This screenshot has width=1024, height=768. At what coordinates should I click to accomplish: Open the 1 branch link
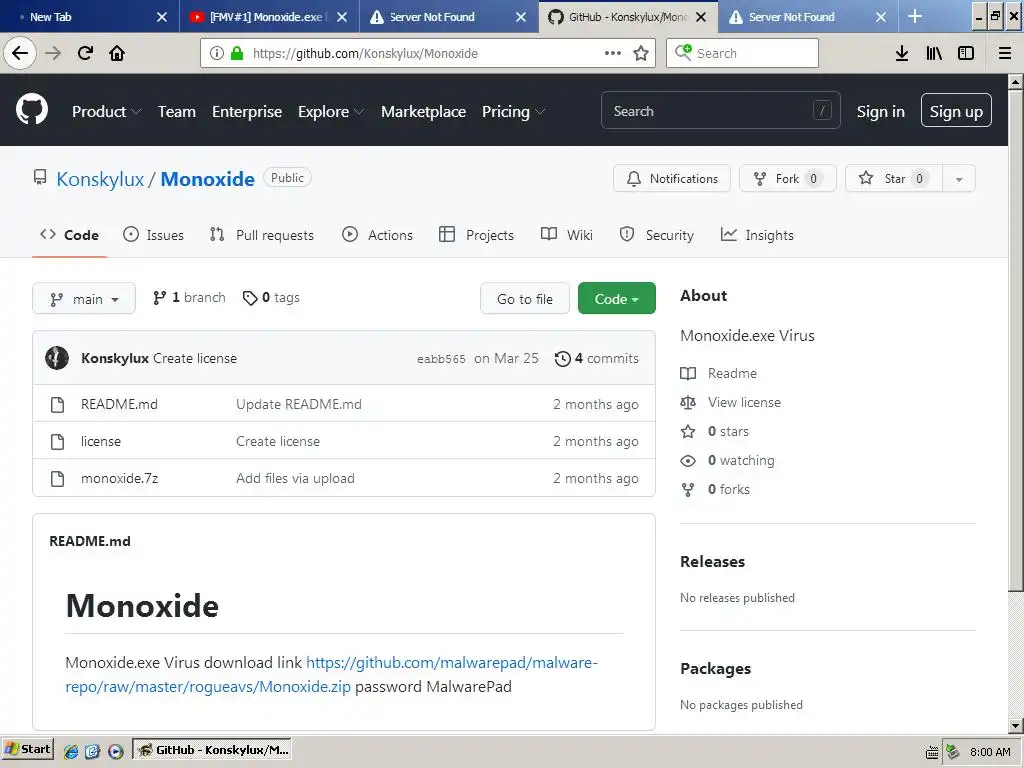[x=189, y=298]
